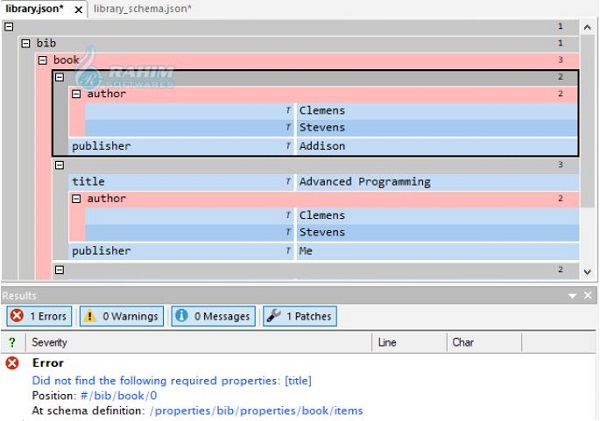The width and height of the screenshot is (600, 421).
Task: Open the Results panel dropdown arrow
Action: [x=572, y=296]
